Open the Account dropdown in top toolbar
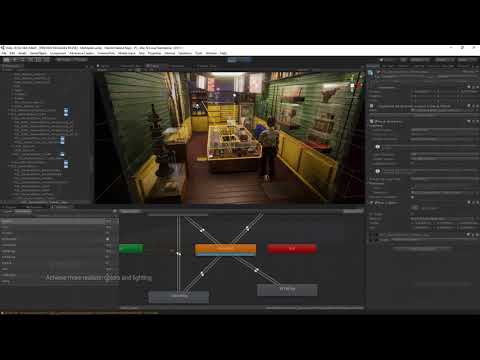The width and height of the screenshot is (480, 360). pos(420,60)
